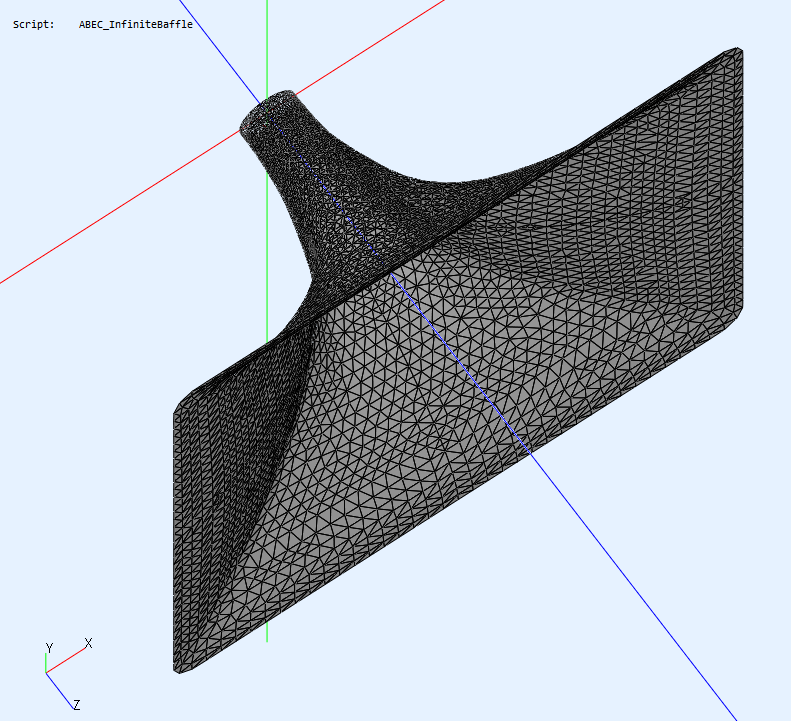Click the Y axis label in gizmo

[49, 648]
